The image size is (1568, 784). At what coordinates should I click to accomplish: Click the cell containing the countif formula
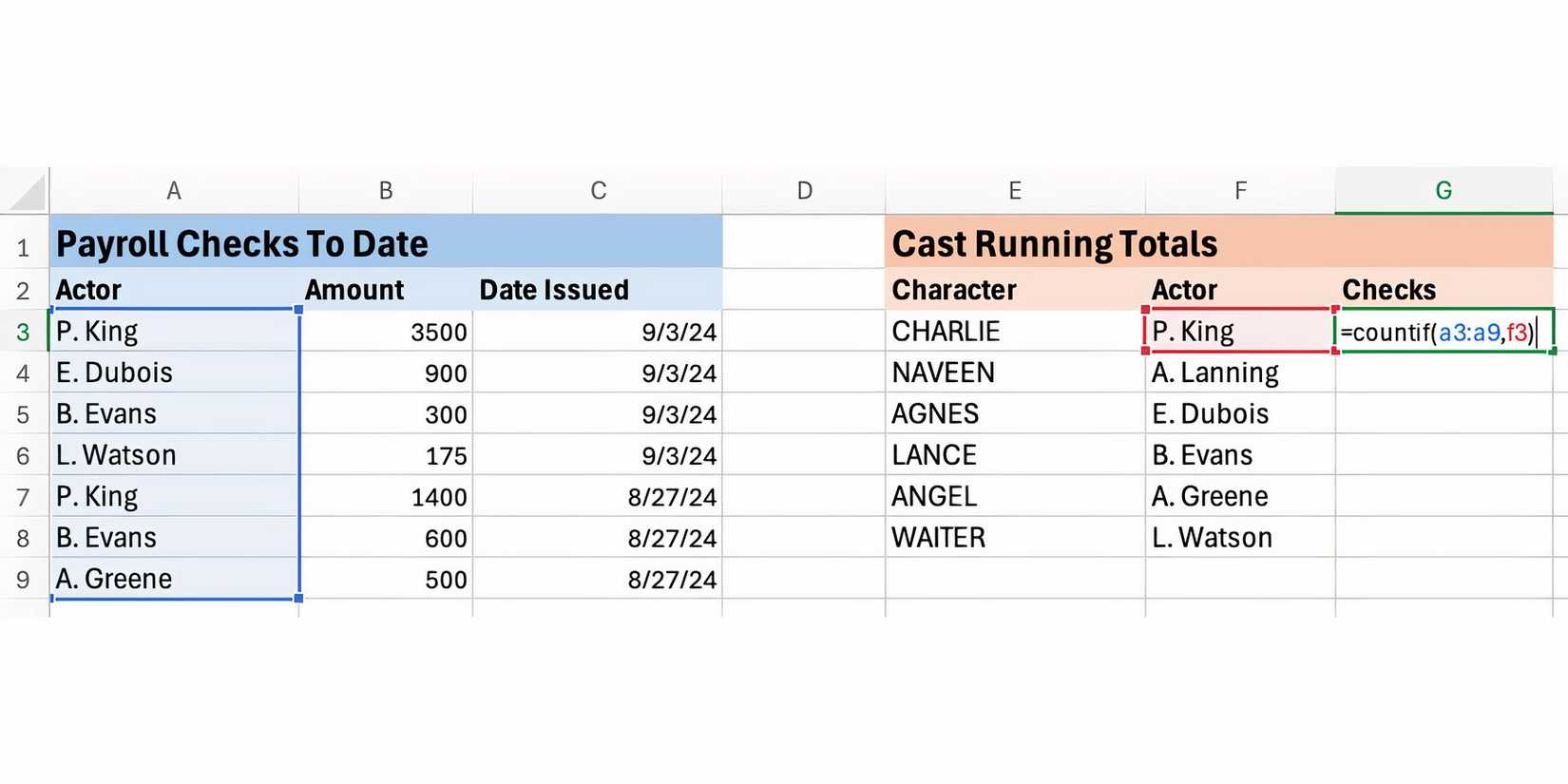click(1443, 332)
